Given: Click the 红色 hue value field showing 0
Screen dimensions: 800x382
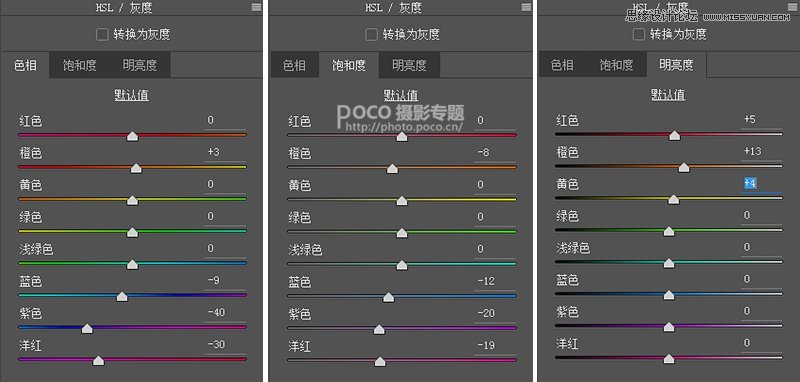Looking at the screenshot, I should click(225, 121).
